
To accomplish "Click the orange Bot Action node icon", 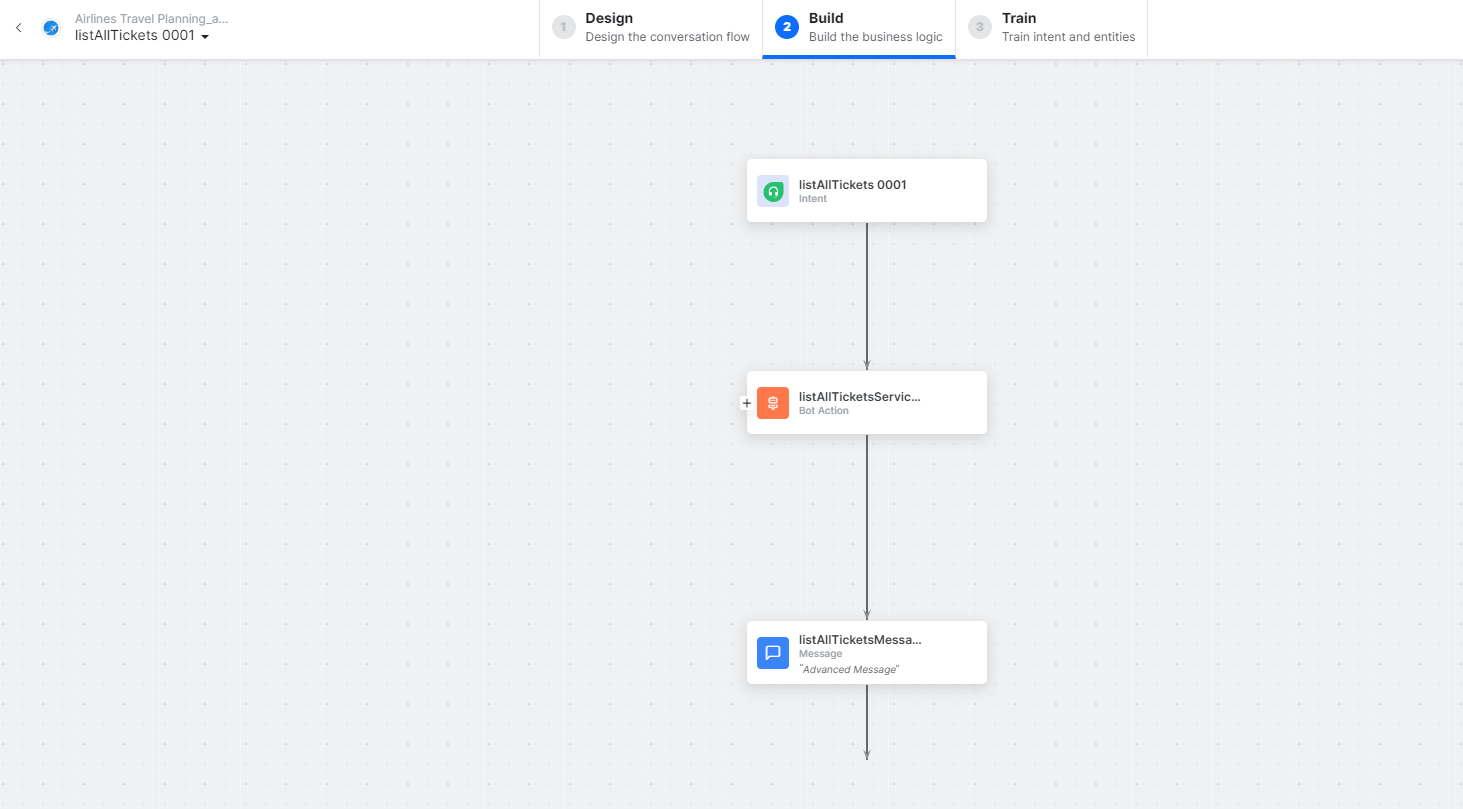I will tap(772, 403).
